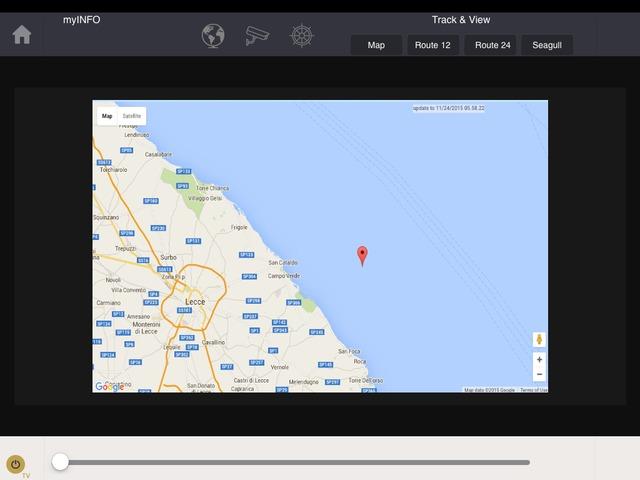The height and width of the screenshot is (480, 640).
Task: Go to the home screen icon
Action: [22, 35]
